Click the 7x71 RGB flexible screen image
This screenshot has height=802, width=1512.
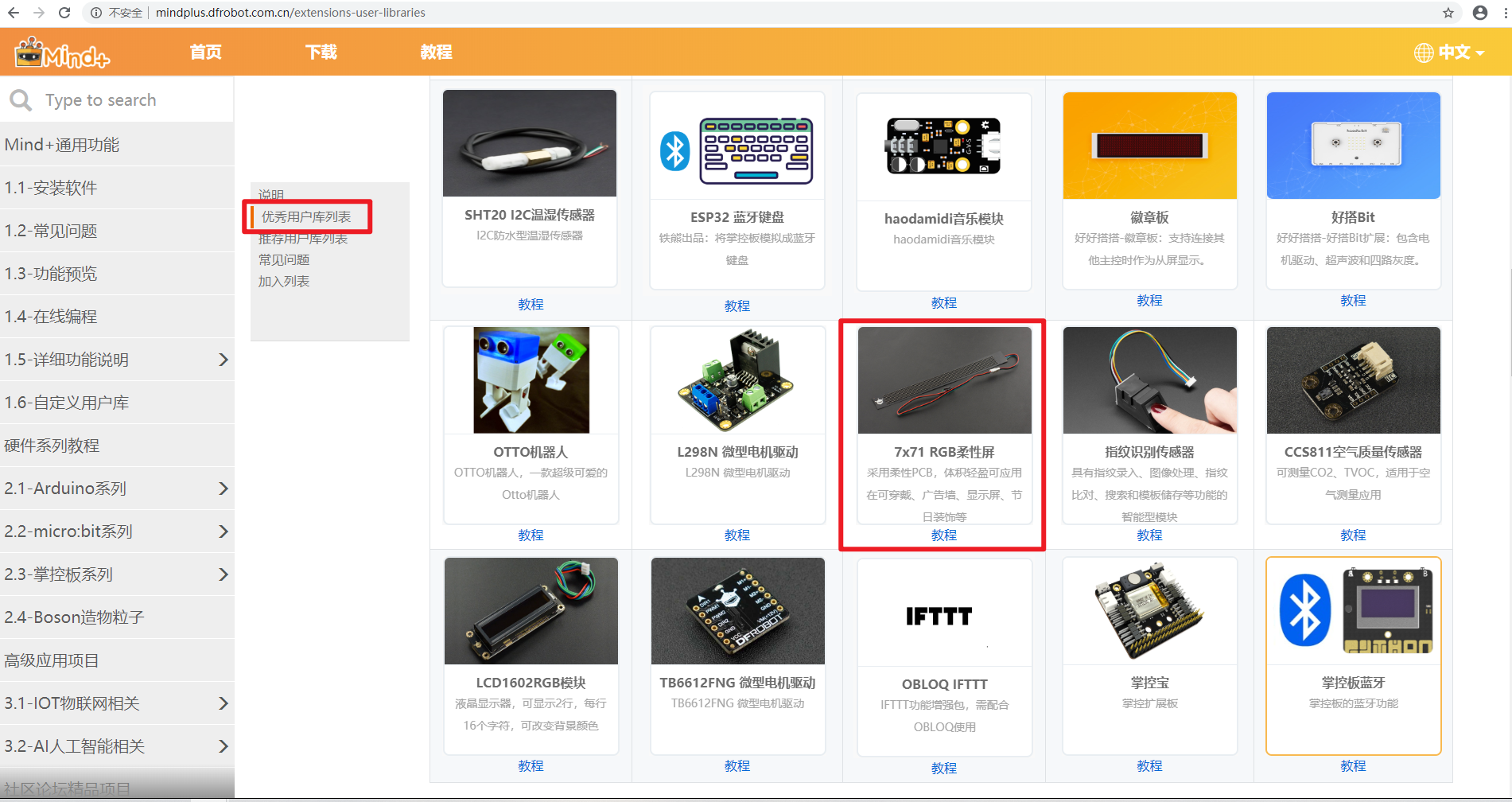[x=945, y=380]
